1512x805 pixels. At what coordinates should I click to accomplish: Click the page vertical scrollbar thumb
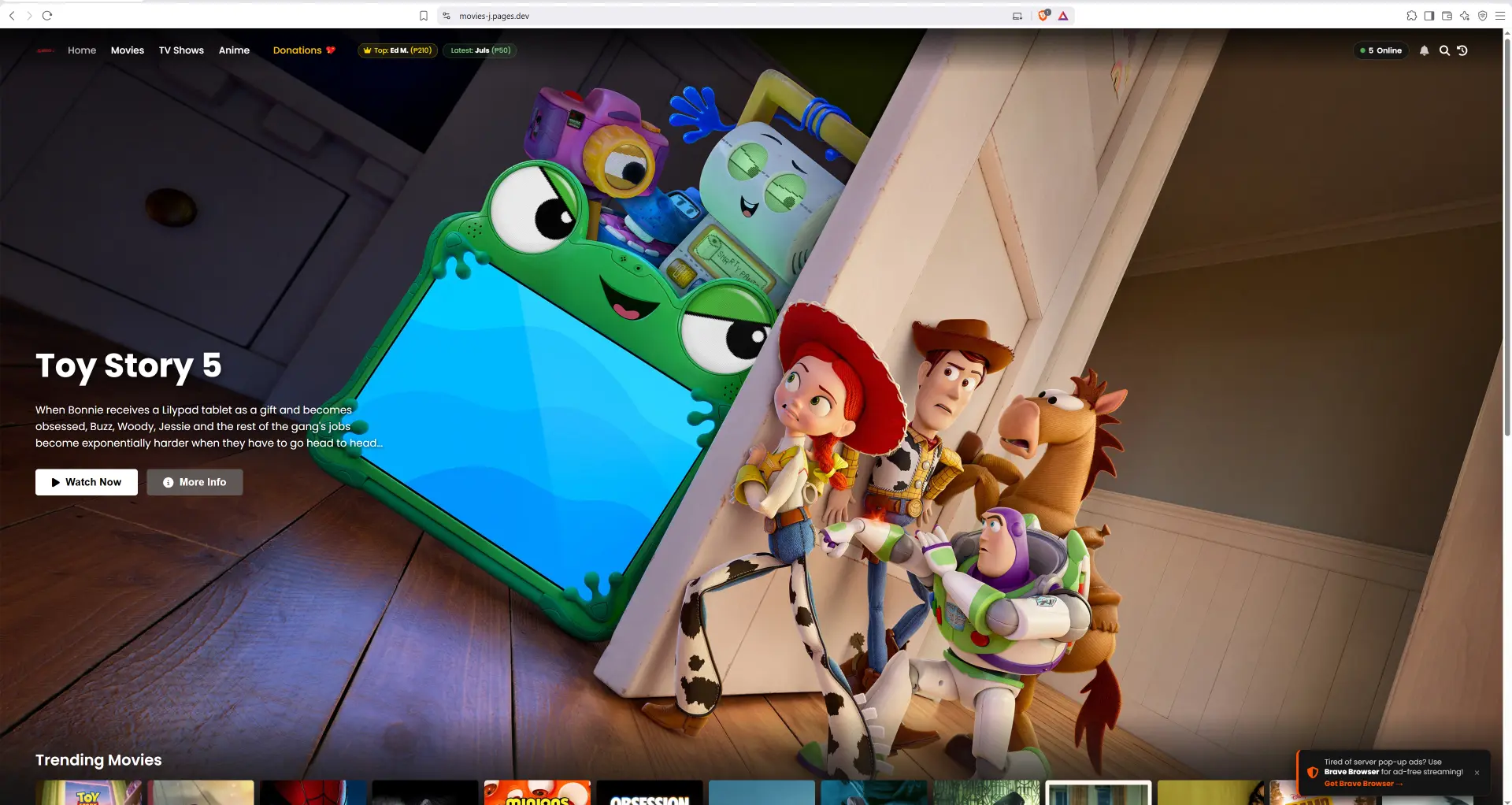coord(1507,236)
